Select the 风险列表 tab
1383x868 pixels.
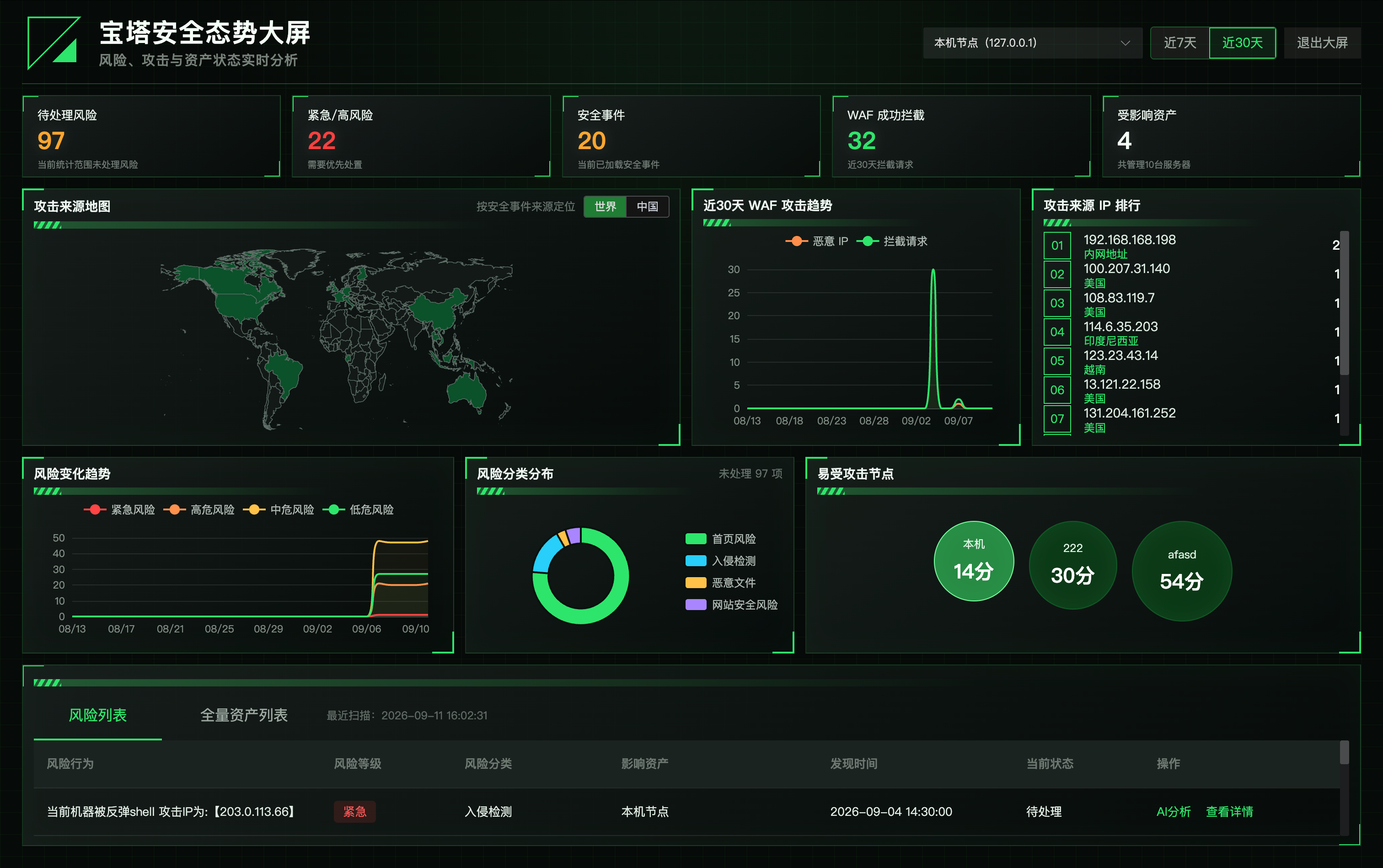[97, 715]
